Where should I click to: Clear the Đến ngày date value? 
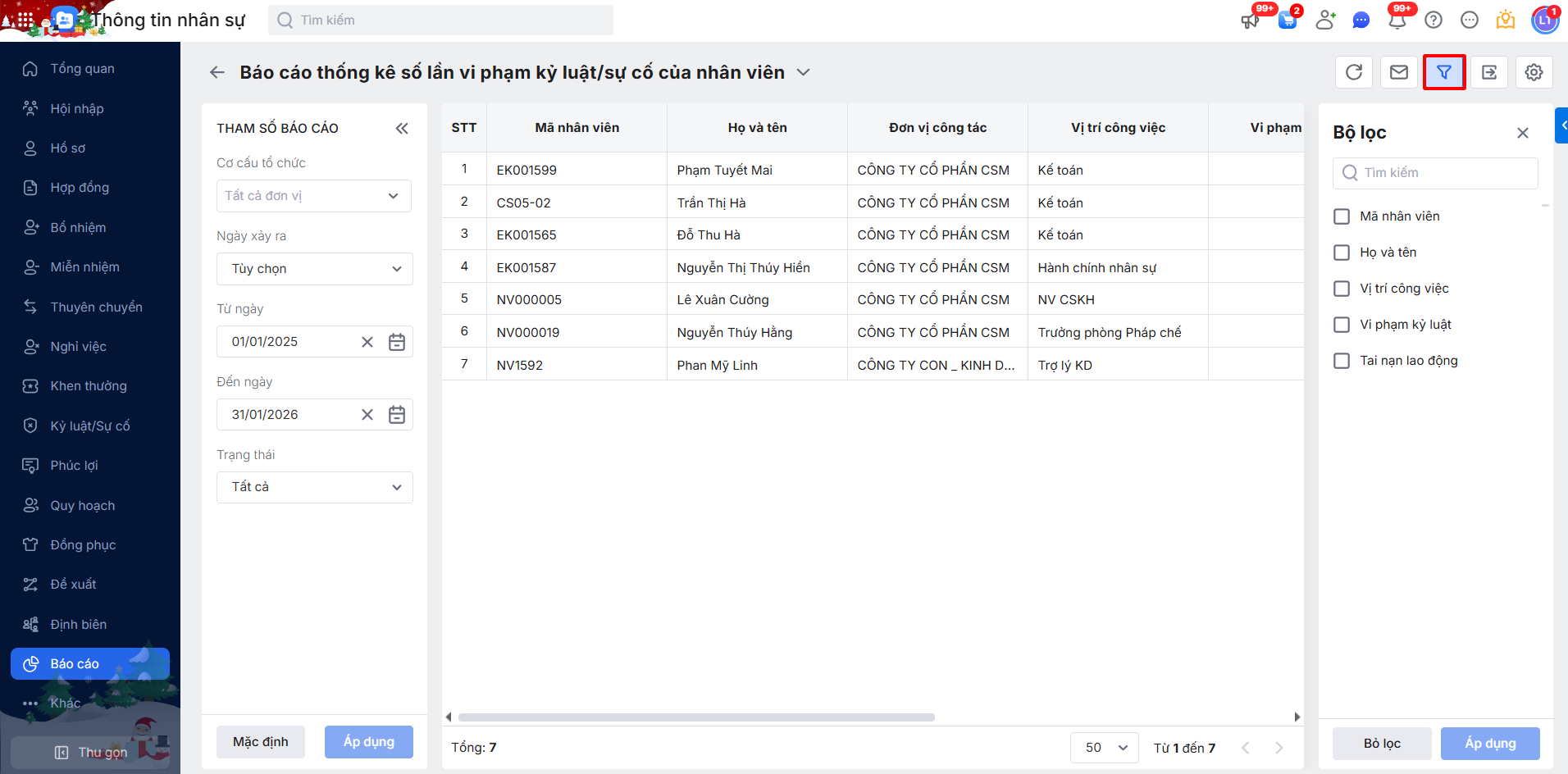367,415
